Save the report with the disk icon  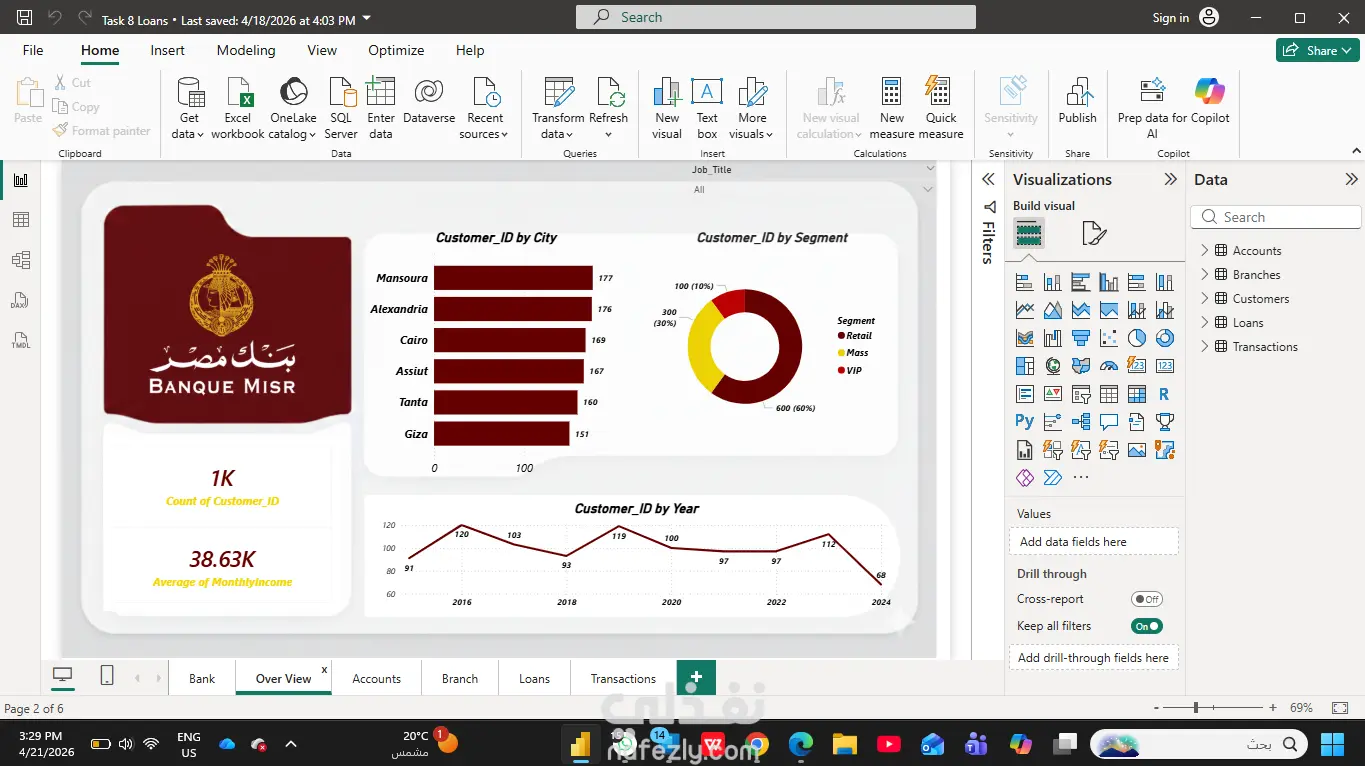coord(25,18)
